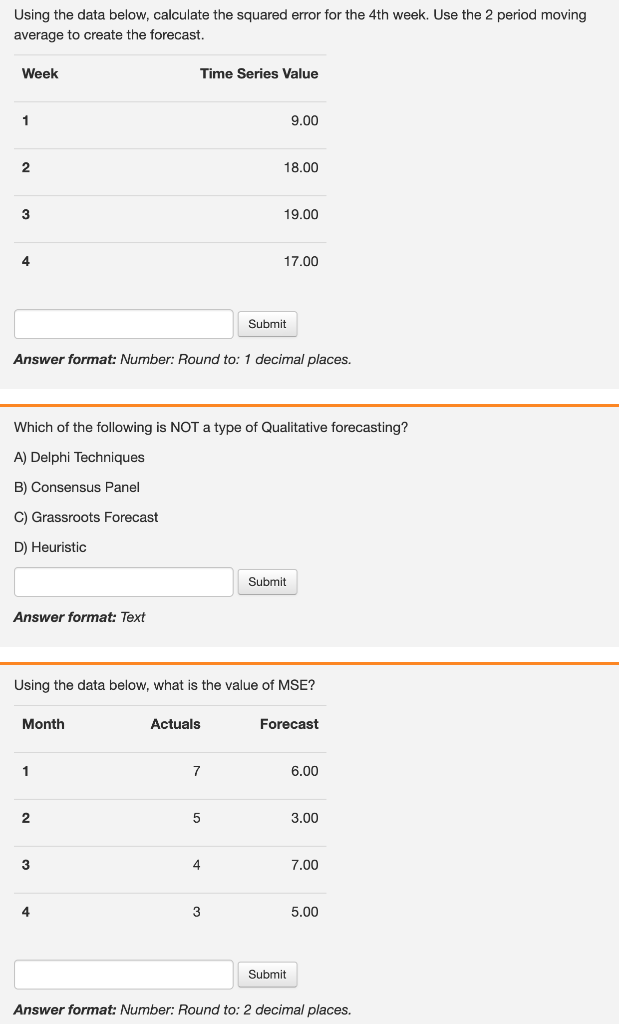Click the Month column header
Screen dimensions: 619x1024
(43, 724)
